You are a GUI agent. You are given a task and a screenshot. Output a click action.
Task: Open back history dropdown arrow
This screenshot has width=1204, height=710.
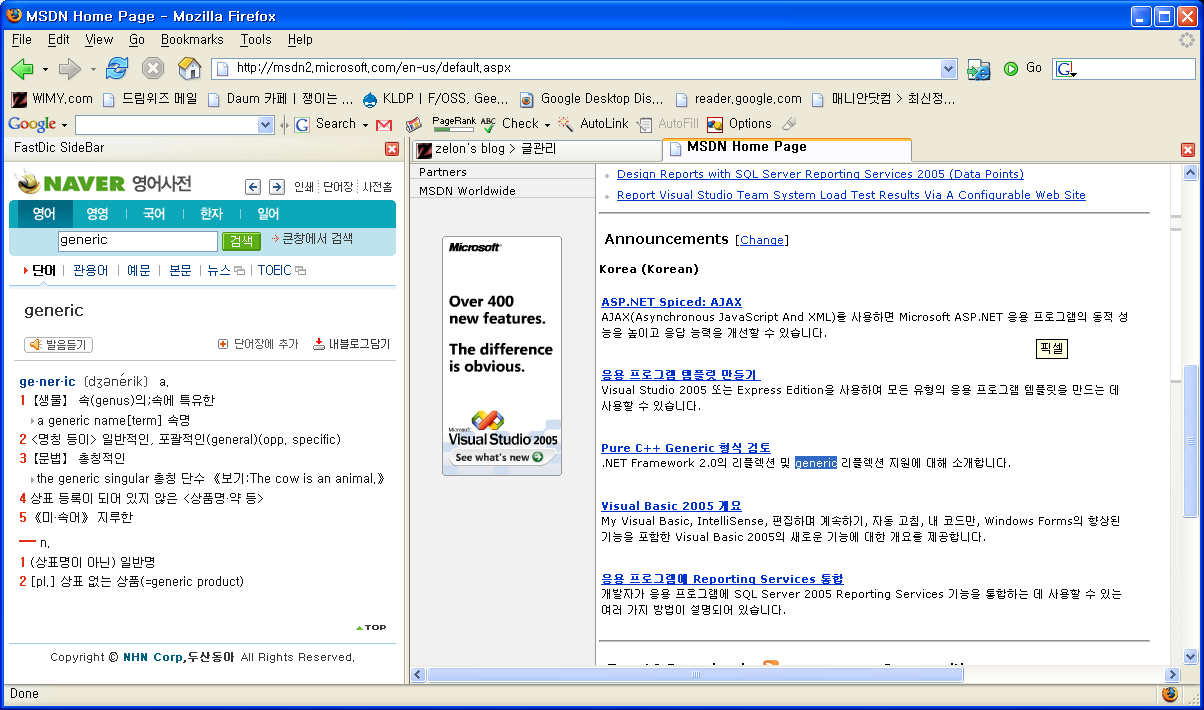tap(46, 69)
